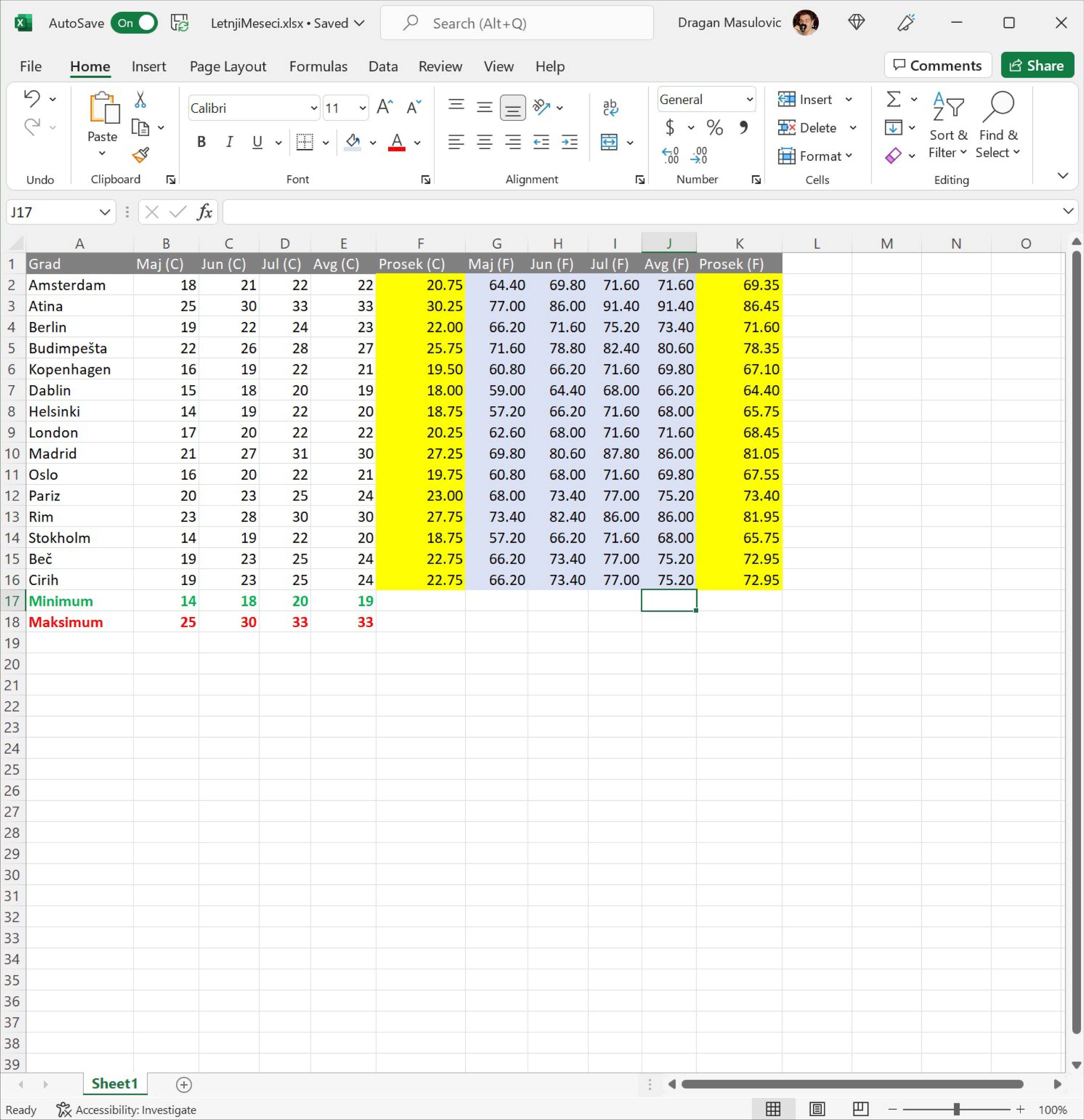Open the Formulas ribbon tab
This screenshot has width=1084, height=1120.
tap(318, 66)
